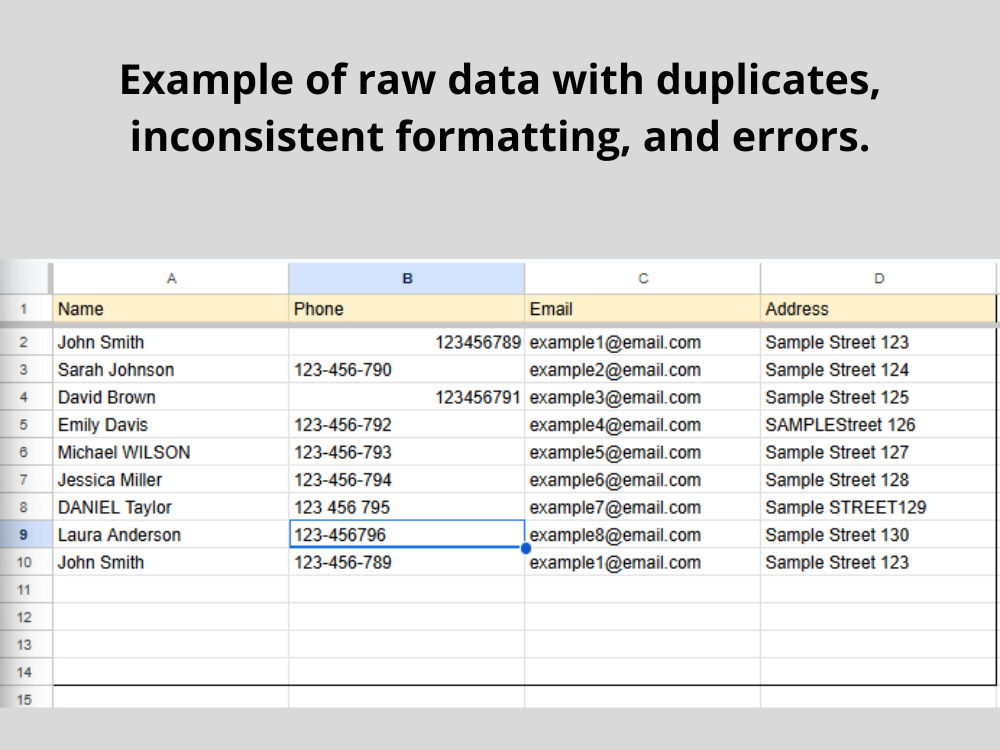Select cell 'Sample STREET129'
Viewport: 1000px width, 750px height.
(878, 507)
